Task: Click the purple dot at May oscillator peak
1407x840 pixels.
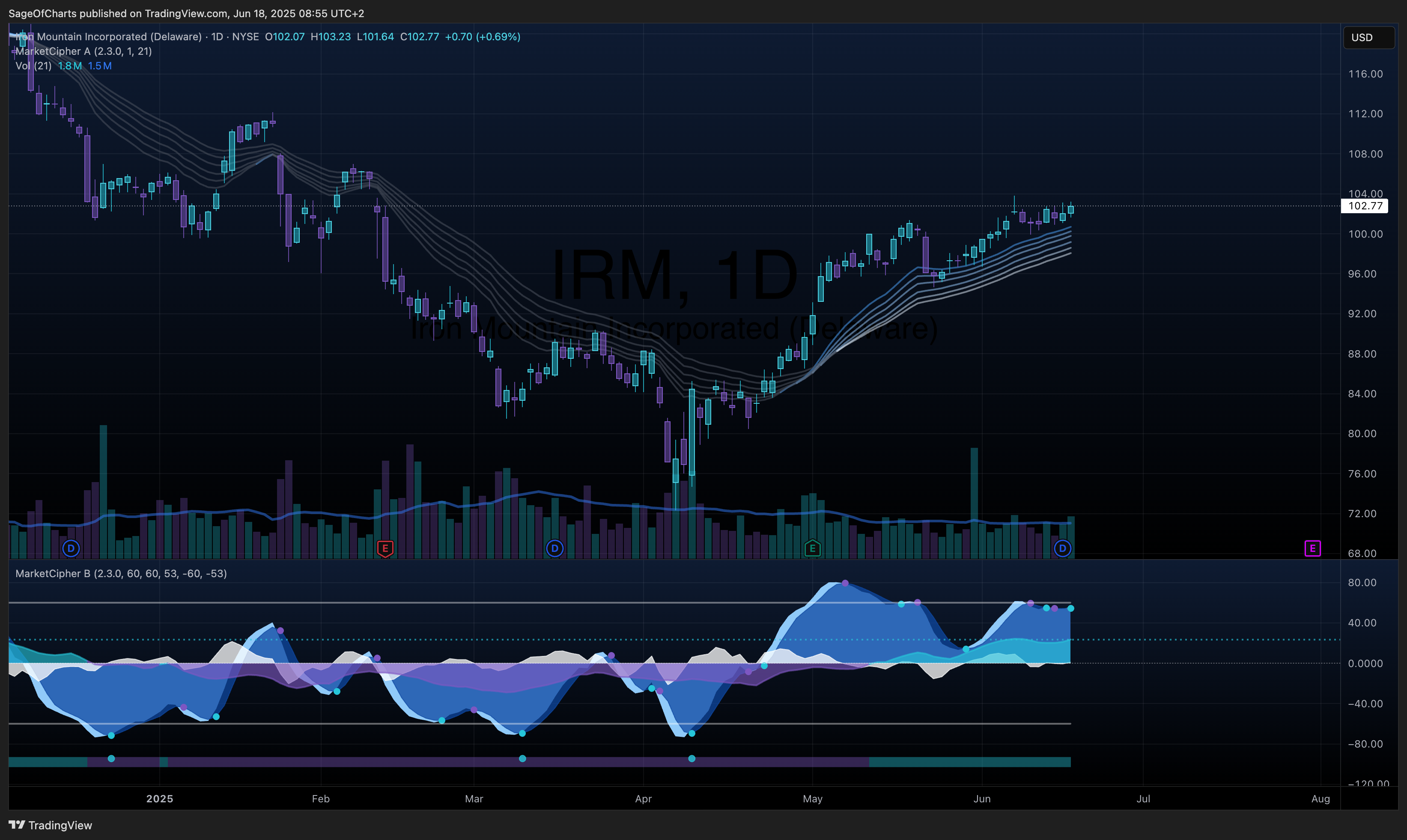Action: (x=845, y=582)
